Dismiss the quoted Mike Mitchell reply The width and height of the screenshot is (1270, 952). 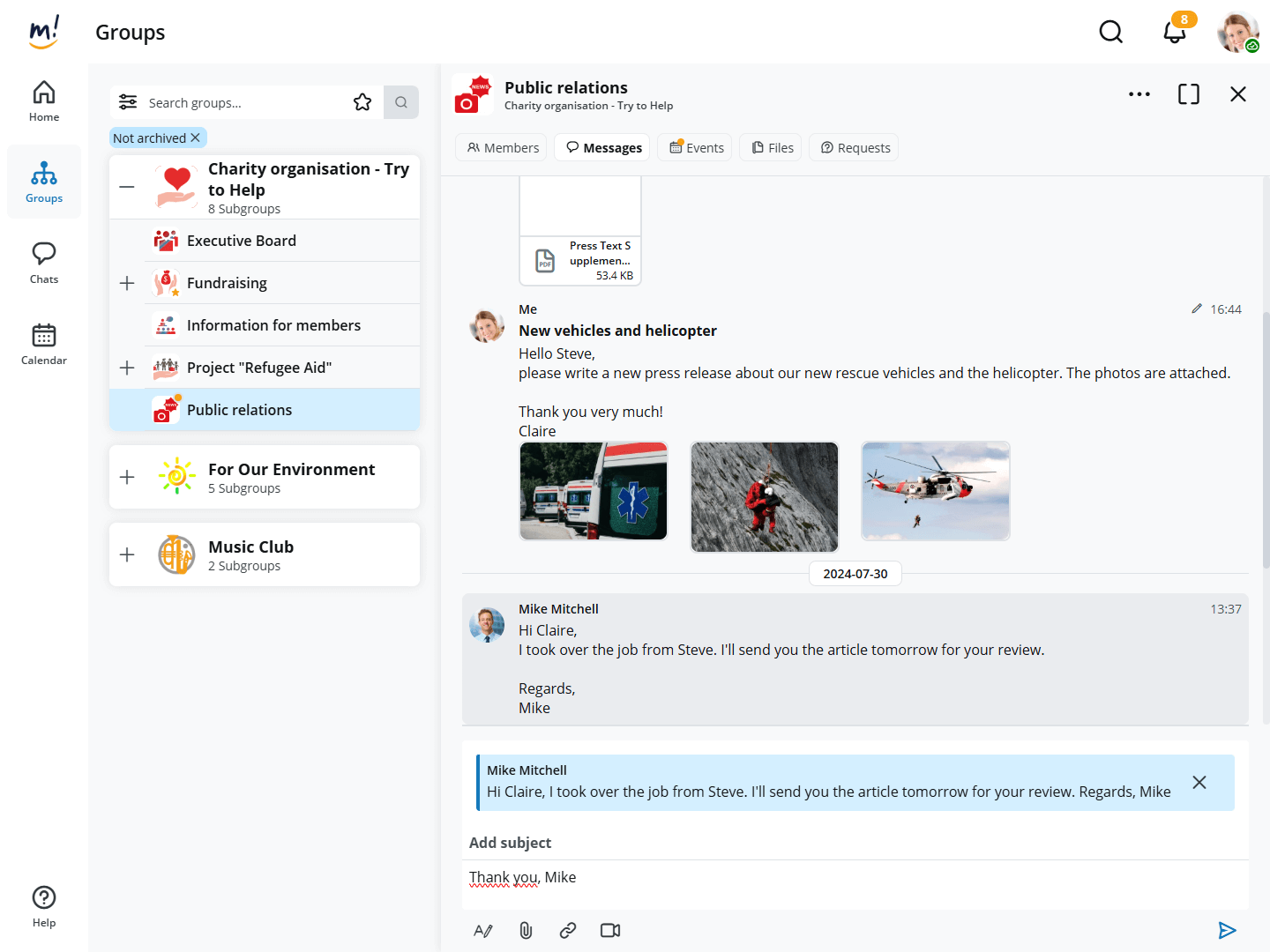pyautogui.click(x=1199, y=782)
